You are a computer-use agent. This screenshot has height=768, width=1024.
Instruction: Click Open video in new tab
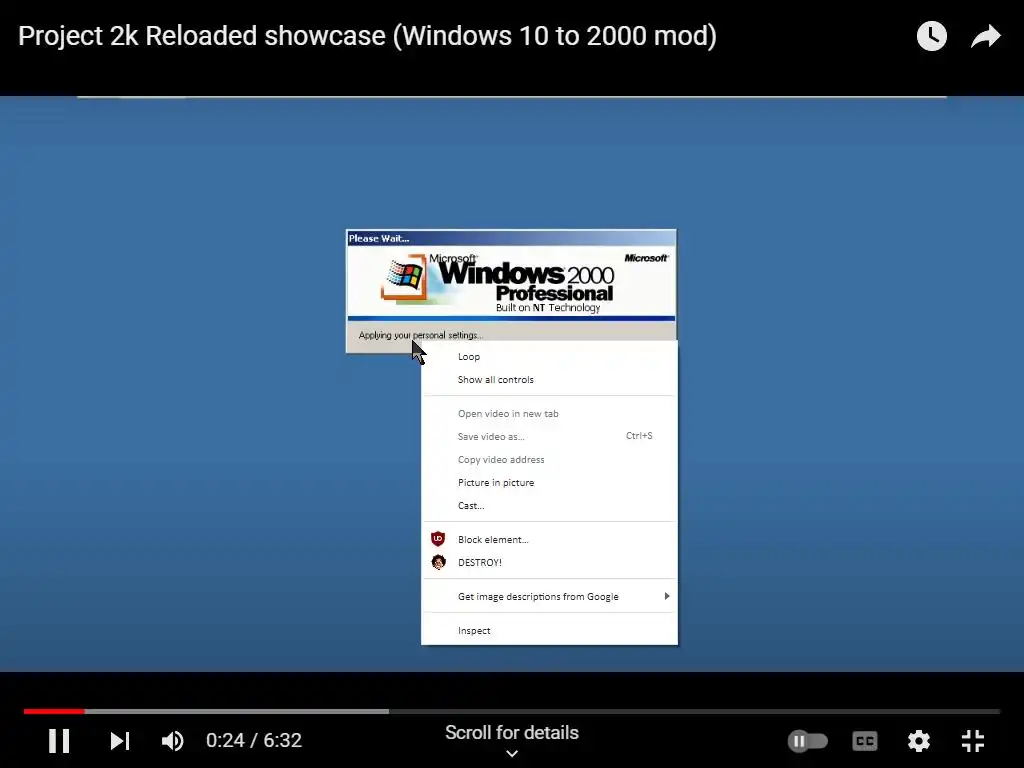(549, 413)
